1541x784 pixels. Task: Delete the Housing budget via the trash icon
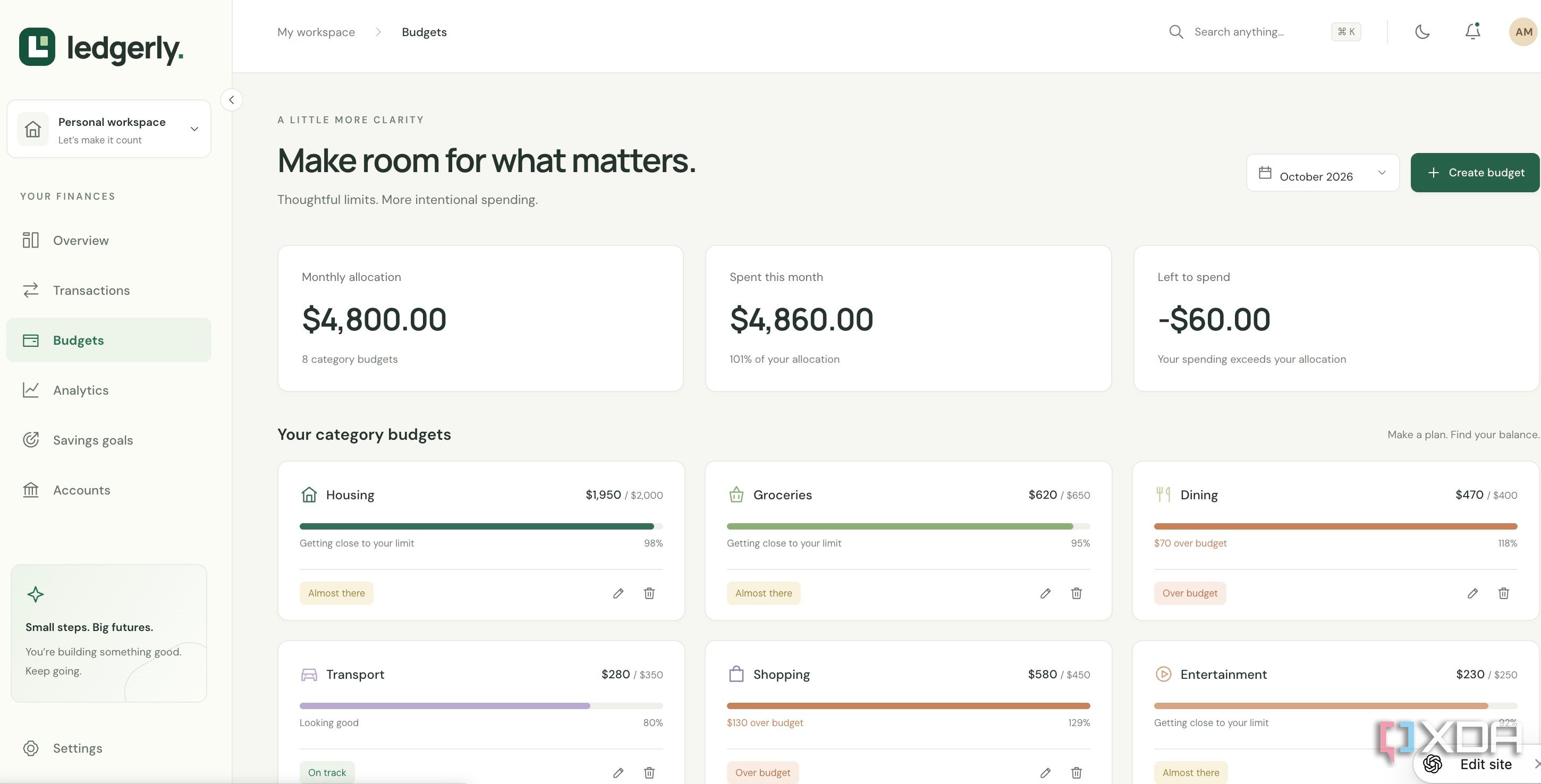649,593
